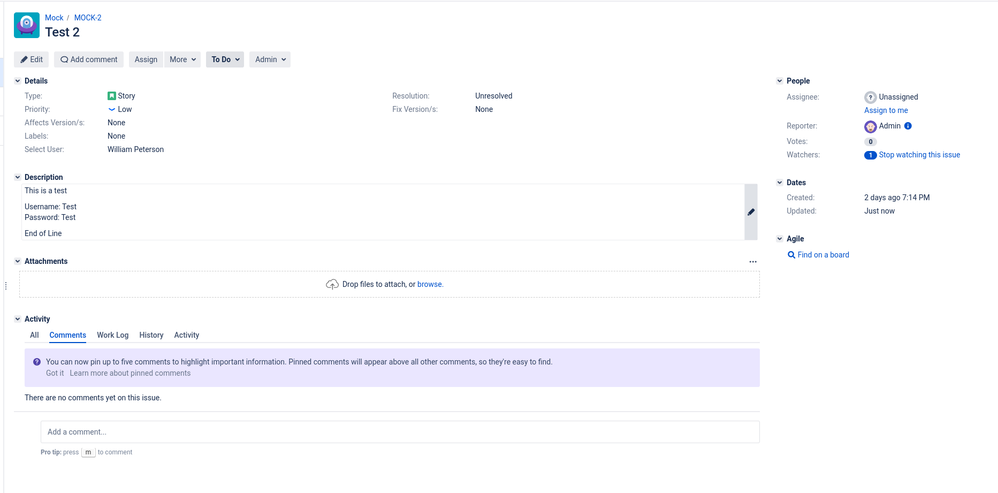Open the attachments three-dots options menu
This screenshot has width=998, height=493.
click(753, 261)
